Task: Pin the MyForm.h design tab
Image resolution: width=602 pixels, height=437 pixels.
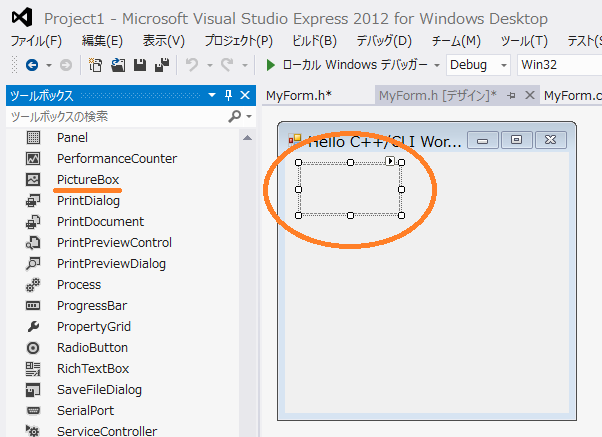Action: click(x=511, y=95)
